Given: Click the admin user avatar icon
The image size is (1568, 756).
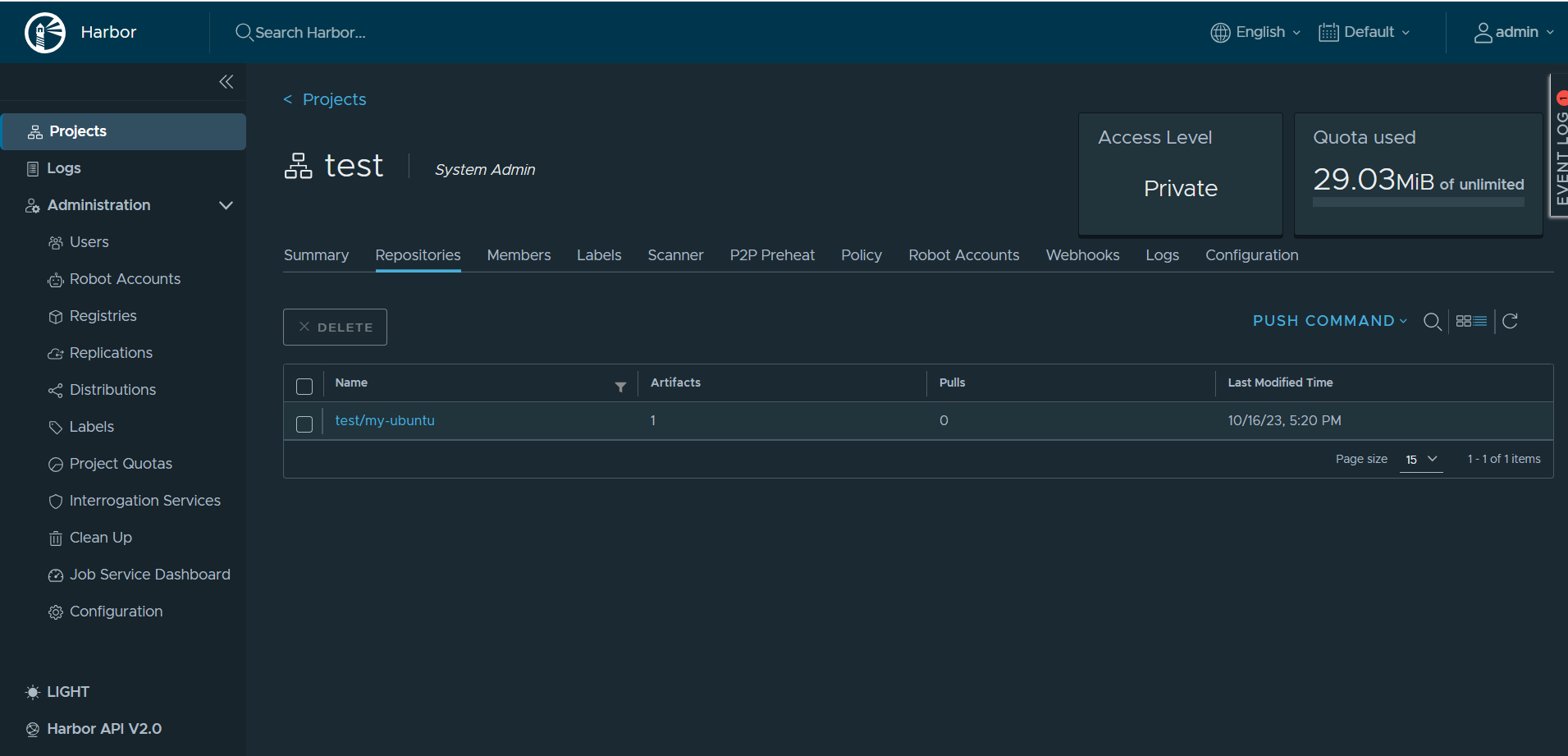Looking at the screenshot, I should (x=1483, y=32).
